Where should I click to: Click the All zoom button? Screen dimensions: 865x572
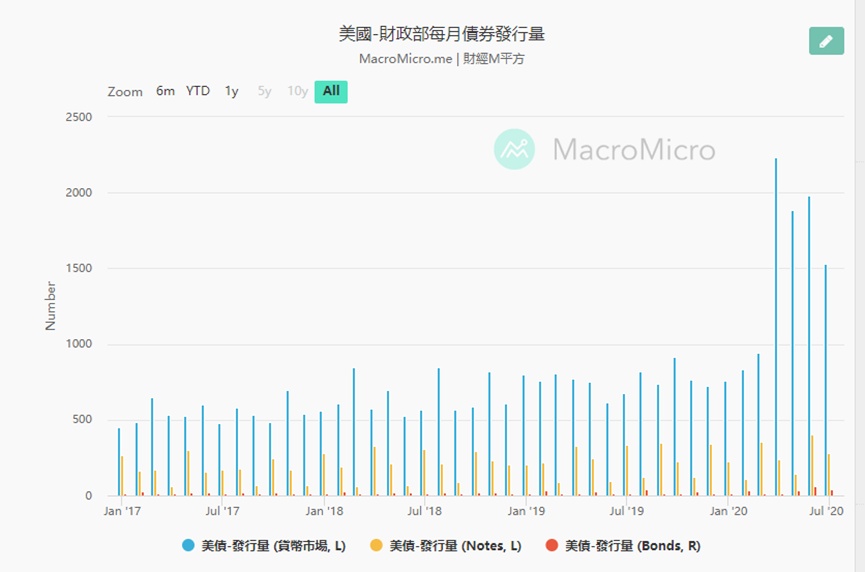click(x=331, y=91)
